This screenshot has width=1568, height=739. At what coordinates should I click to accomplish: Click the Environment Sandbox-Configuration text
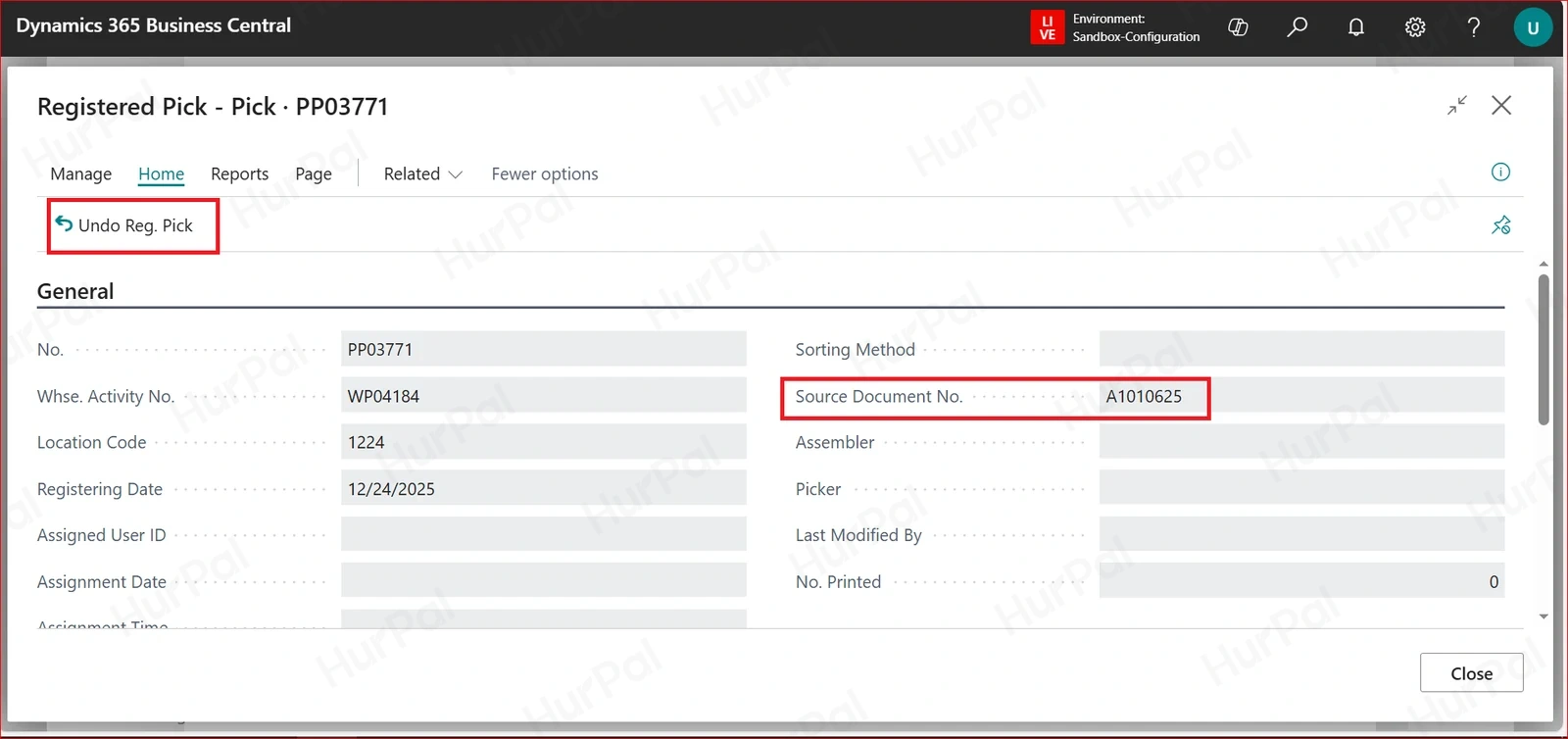coord(1136,27)
